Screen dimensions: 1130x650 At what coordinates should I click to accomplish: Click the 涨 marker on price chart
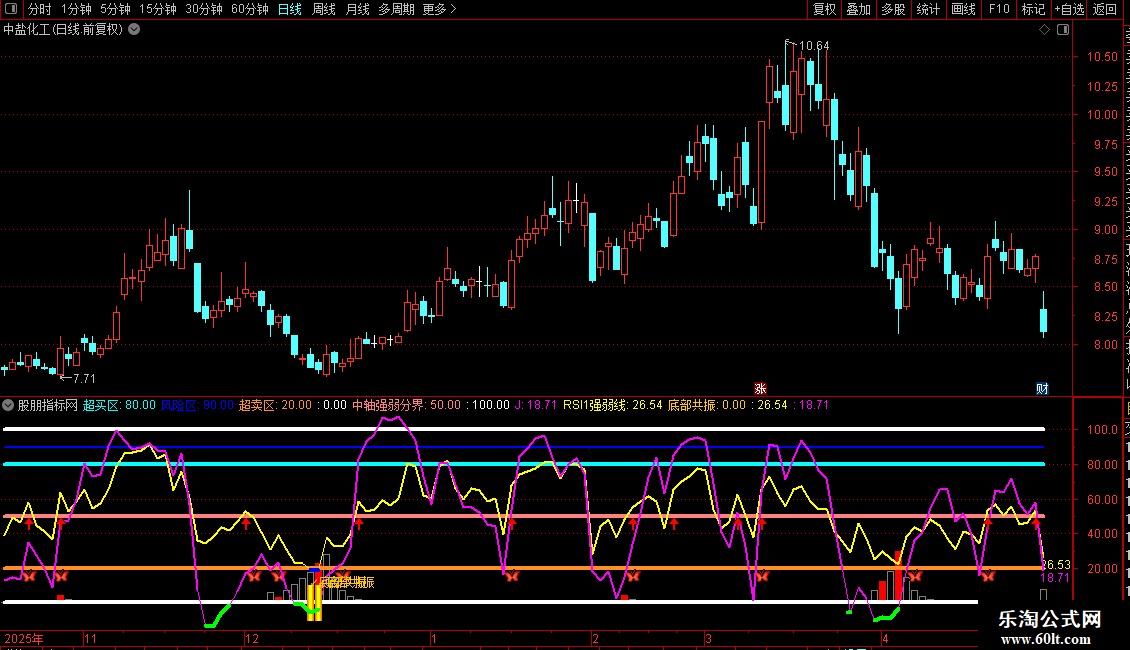pyautogui.click(x=760, y=388)
